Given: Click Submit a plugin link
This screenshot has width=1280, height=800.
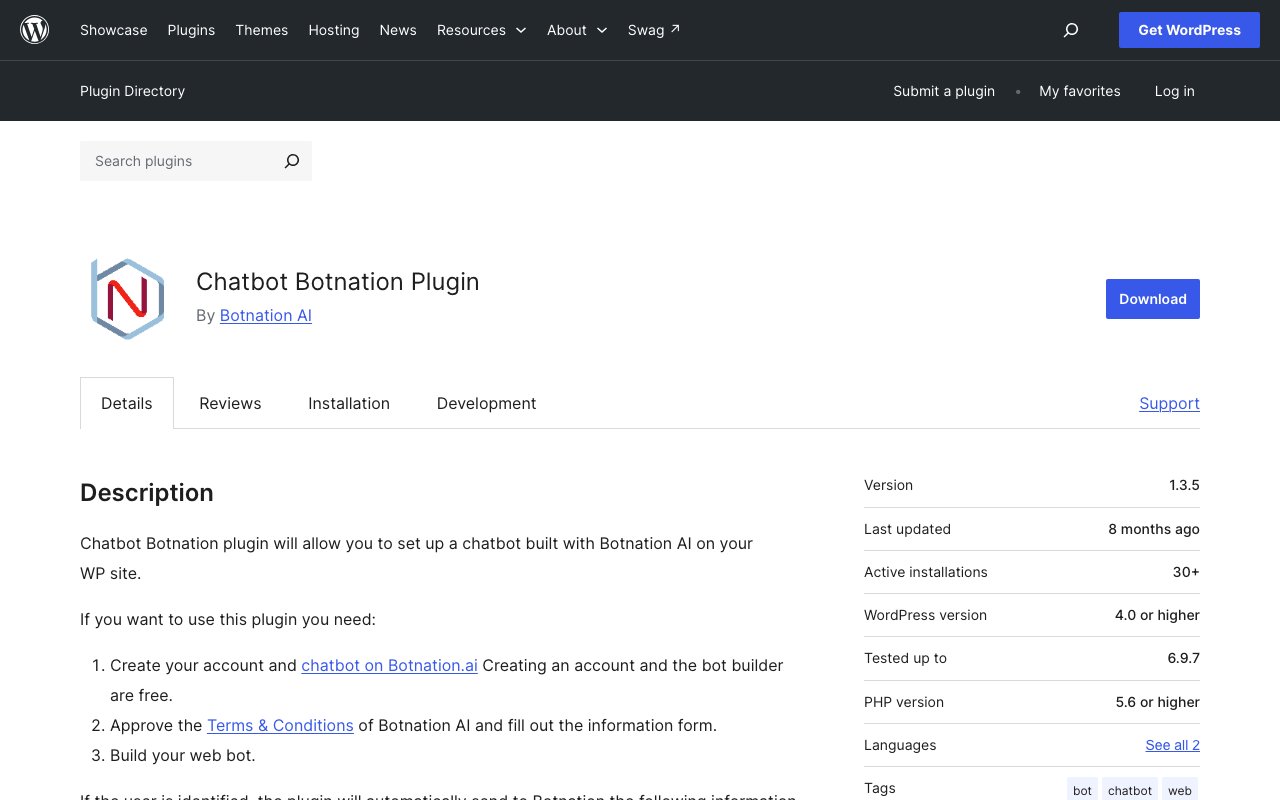Looking at the screenshot, I should click(944, 91).
